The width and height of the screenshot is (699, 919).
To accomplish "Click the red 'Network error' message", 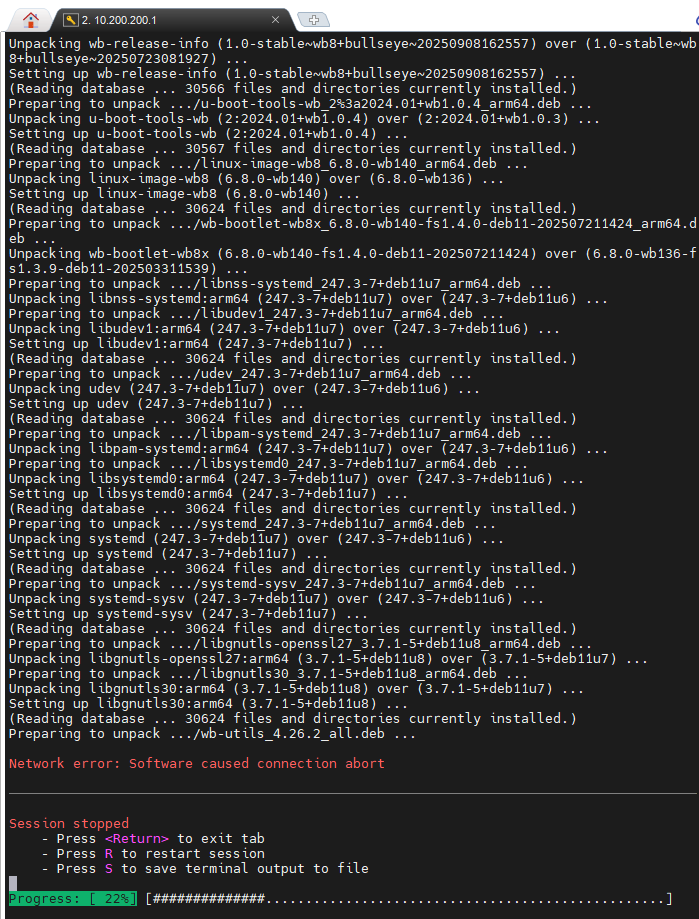I will pyautogui.click(x=196, y=764).
